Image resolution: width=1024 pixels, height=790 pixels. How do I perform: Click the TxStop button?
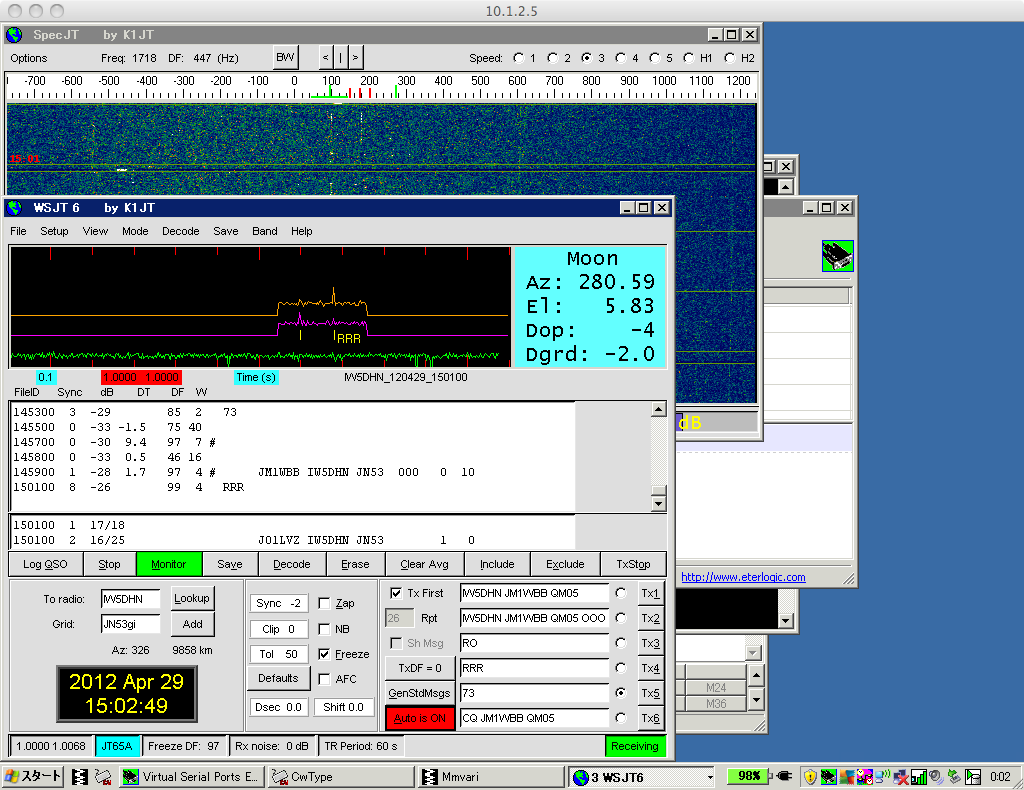point(633,564)
